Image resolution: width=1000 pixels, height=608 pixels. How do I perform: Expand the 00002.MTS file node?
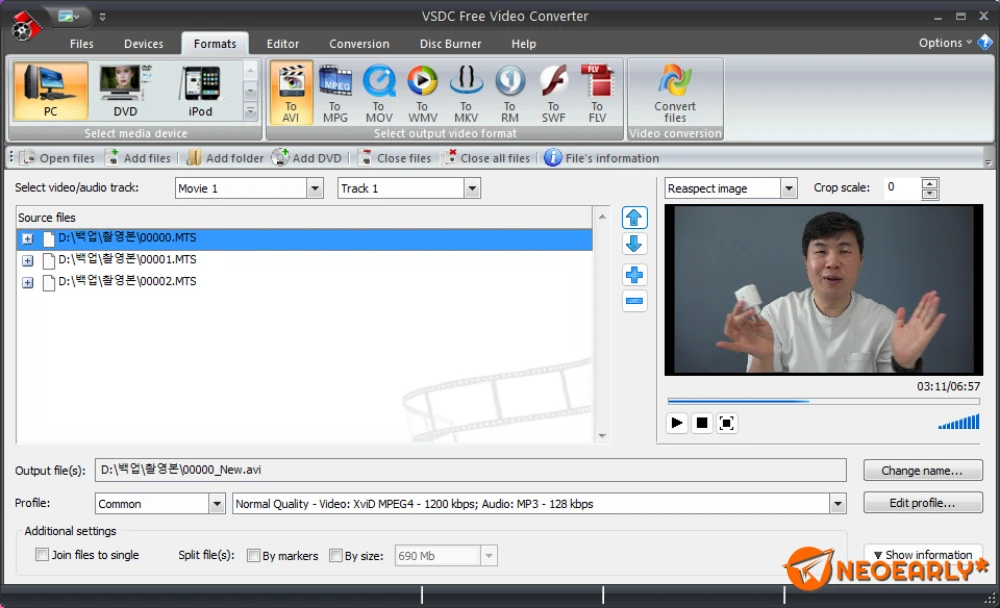point(27,282)
